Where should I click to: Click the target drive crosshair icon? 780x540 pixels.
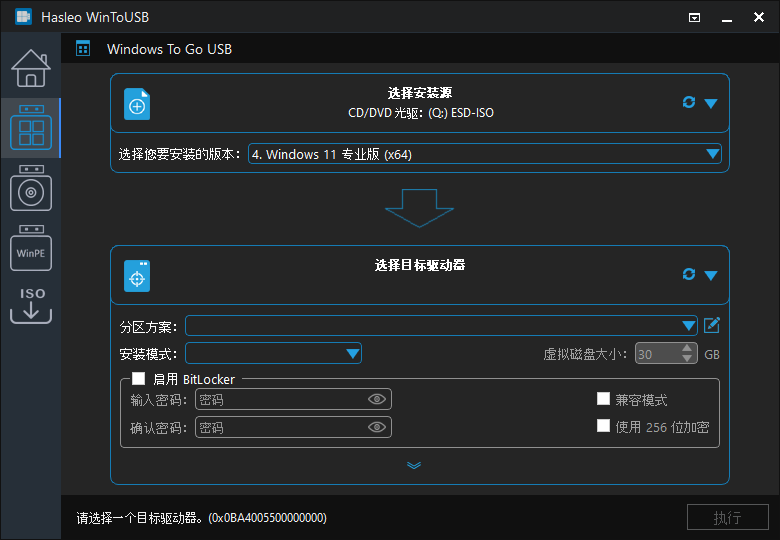137,276
